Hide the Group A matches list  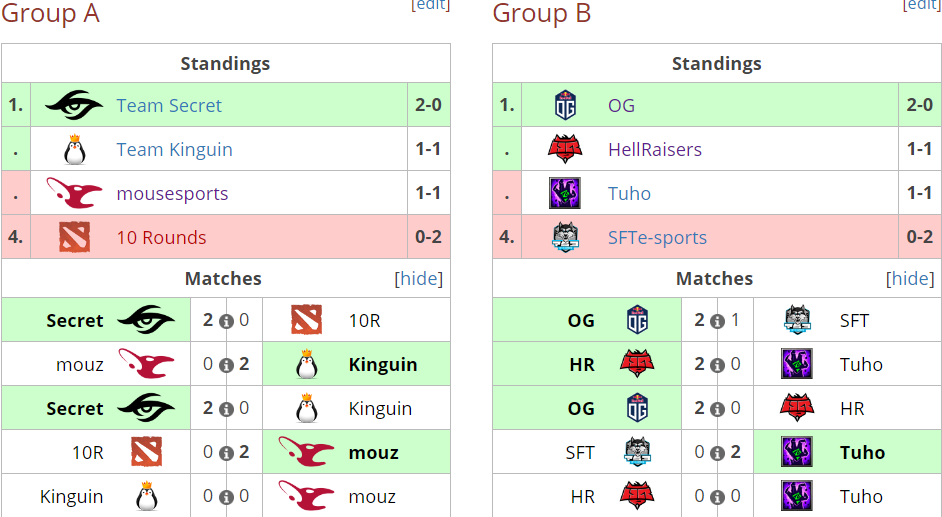pyautogui.click(x=418, y=279)
